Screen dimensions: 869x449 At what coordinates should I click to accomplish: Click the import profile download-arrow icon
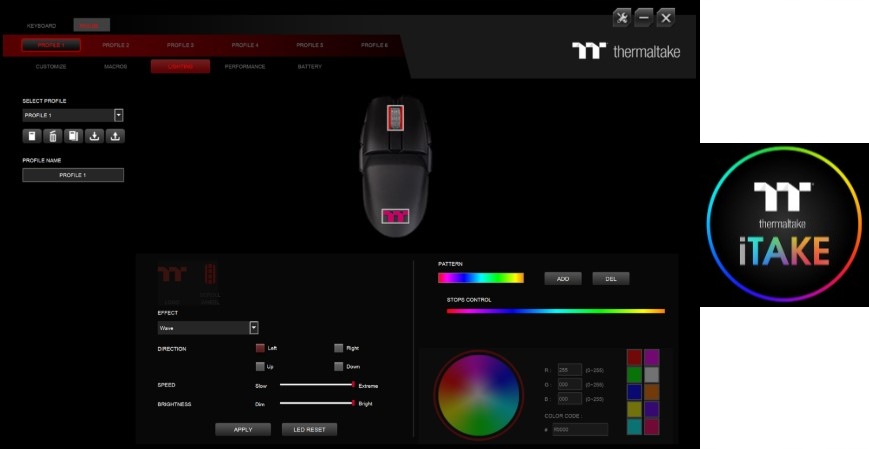(x=94, y=136)
